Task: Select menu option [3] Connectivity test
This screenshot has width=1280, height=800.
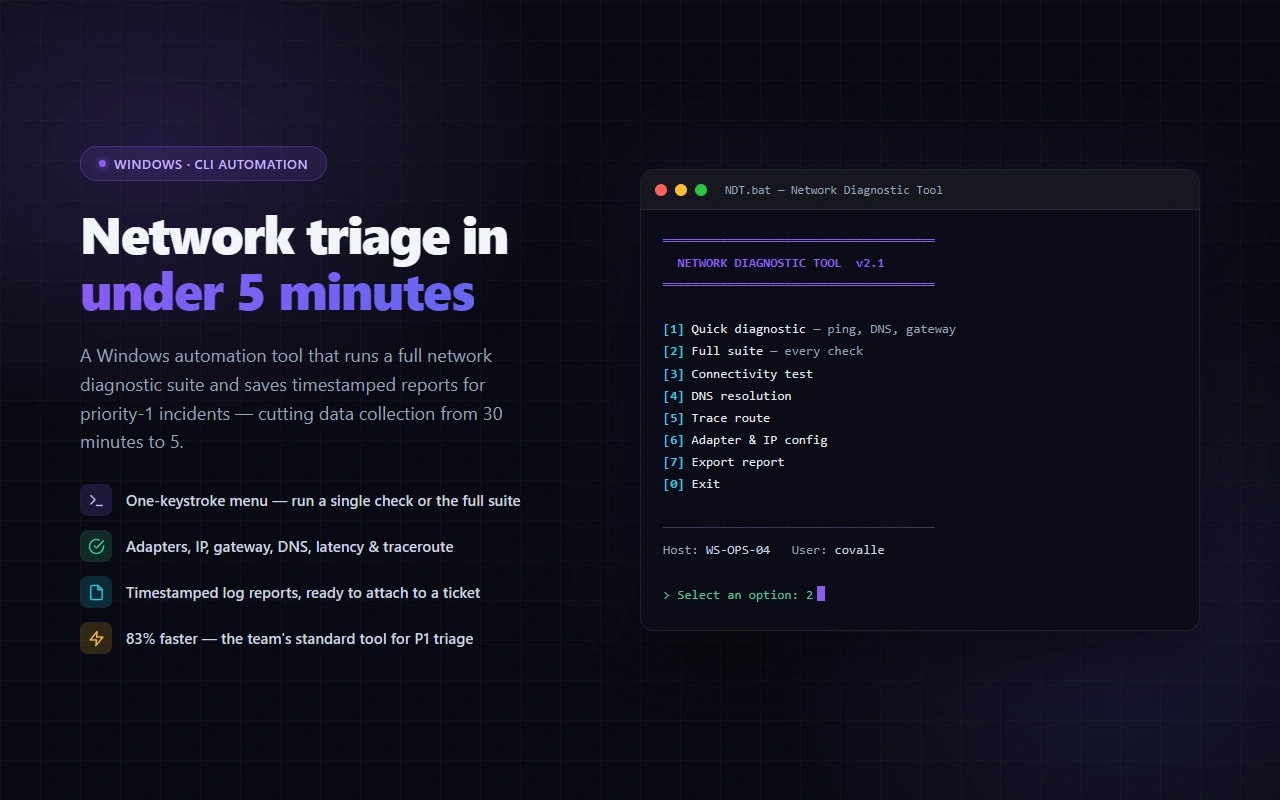Action: 738,374
